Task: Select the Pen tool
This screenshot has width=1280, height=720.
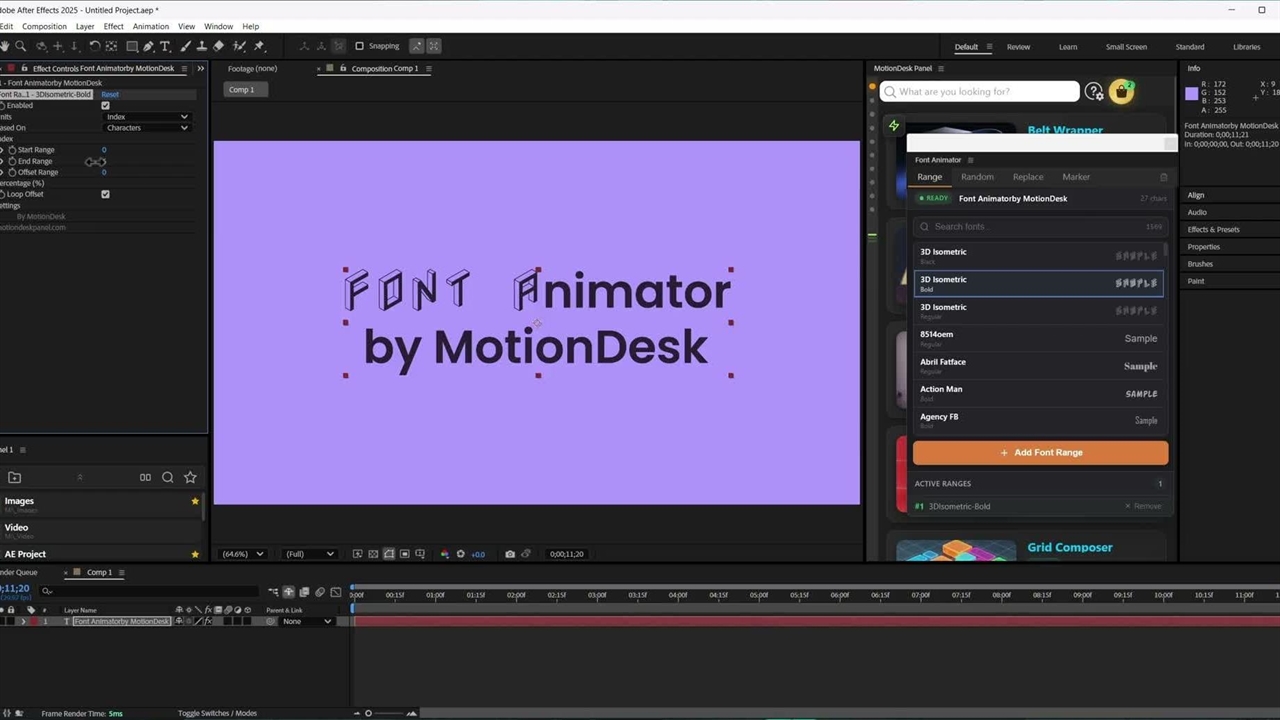Action: coord(148,46)
